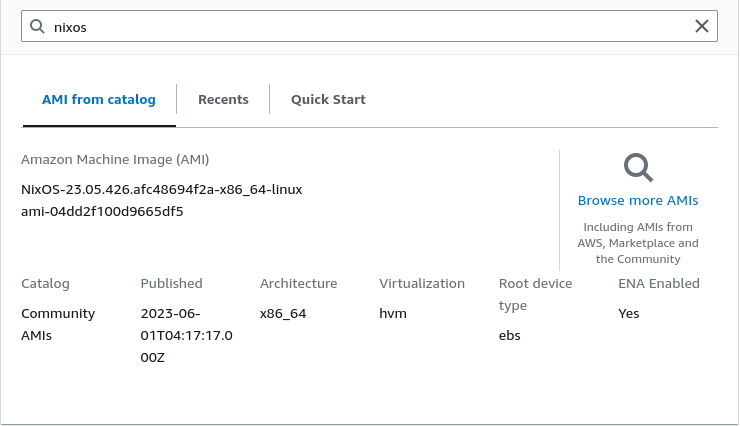This screenshot has width=740, height=426.
Task: Click the ebs root device value
Action: [509, 335]
